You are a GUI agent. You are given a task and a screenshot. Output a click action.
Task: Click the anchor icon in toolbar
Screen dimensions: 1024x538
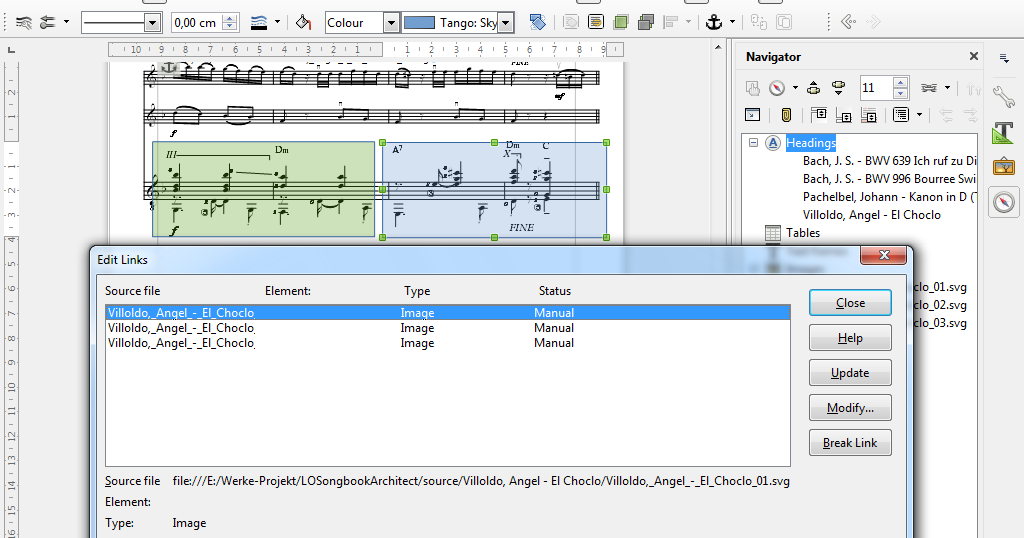click(714, 23)
